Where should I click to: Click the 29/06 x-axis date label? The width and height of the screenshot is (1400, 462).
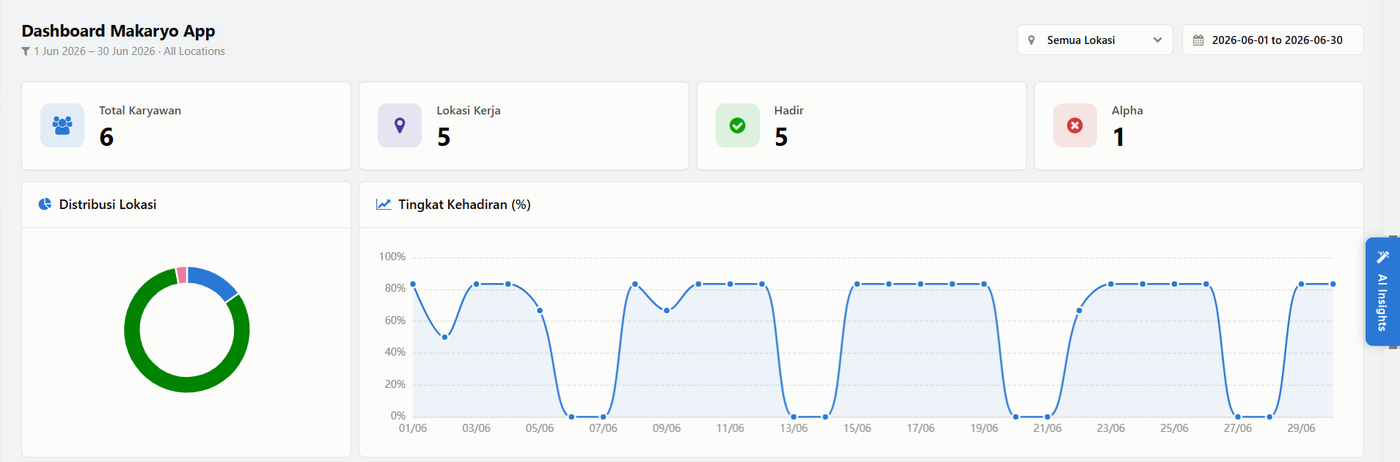tap(1301, 428)
